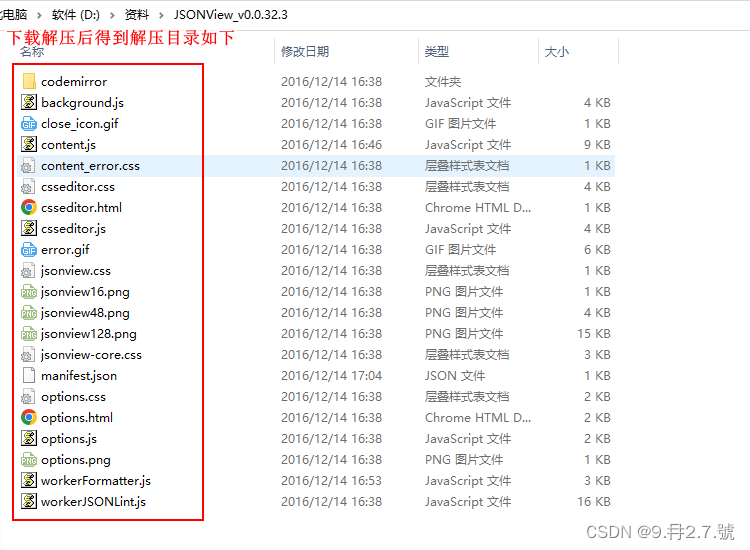Screen dimensions: 750x550
Task: Click the Chrome icon for options.html
Action: (29, 418)
